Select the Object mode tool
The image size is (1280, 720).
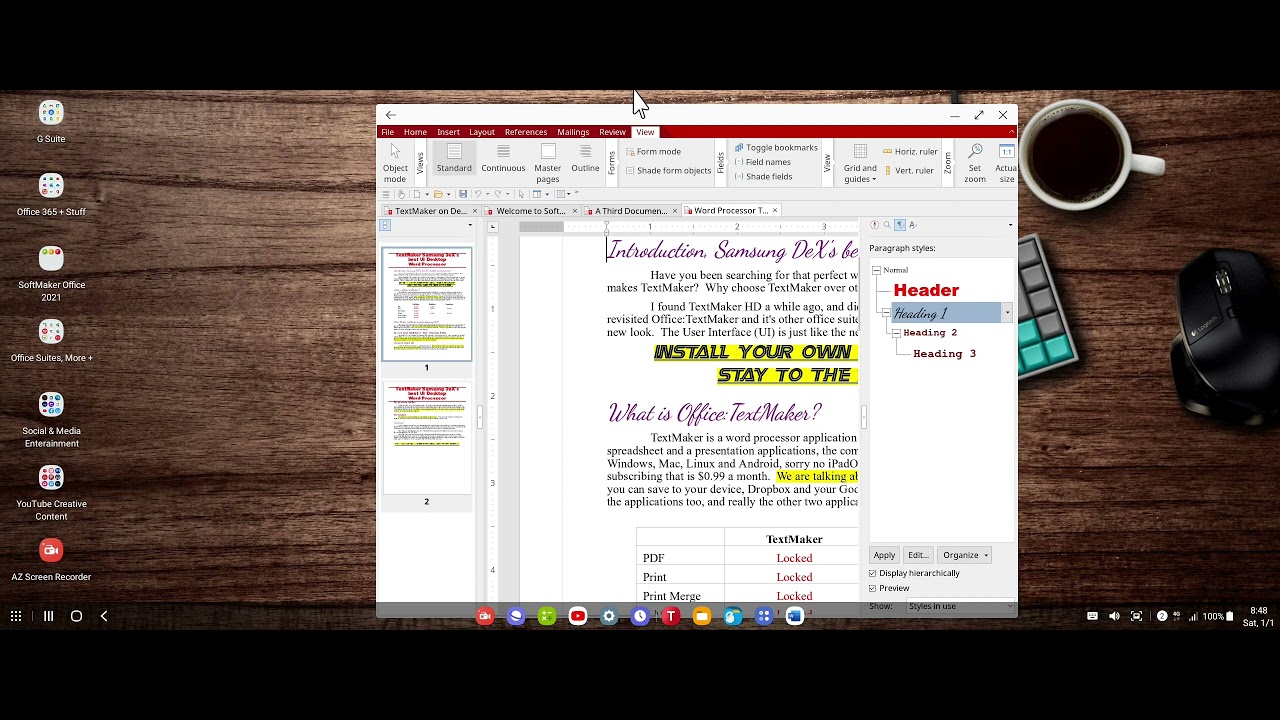click(x=395, y=162)
